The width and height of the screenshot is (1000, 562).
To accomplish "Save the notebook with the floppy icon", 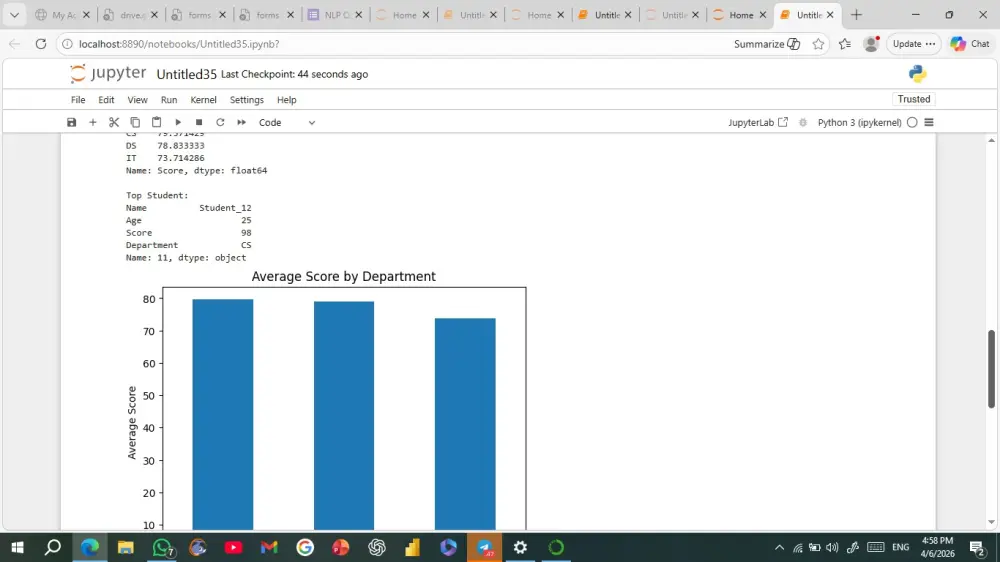I will (71, 122).
